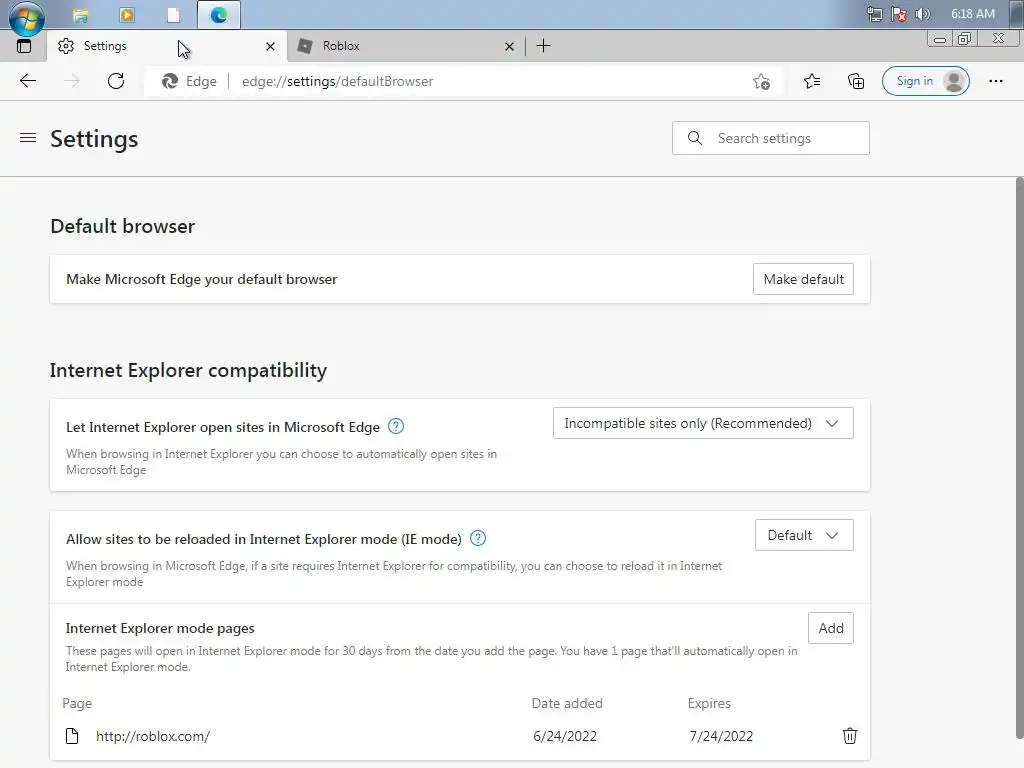Open the Settings hamburger navigation menu

[27, 138]
